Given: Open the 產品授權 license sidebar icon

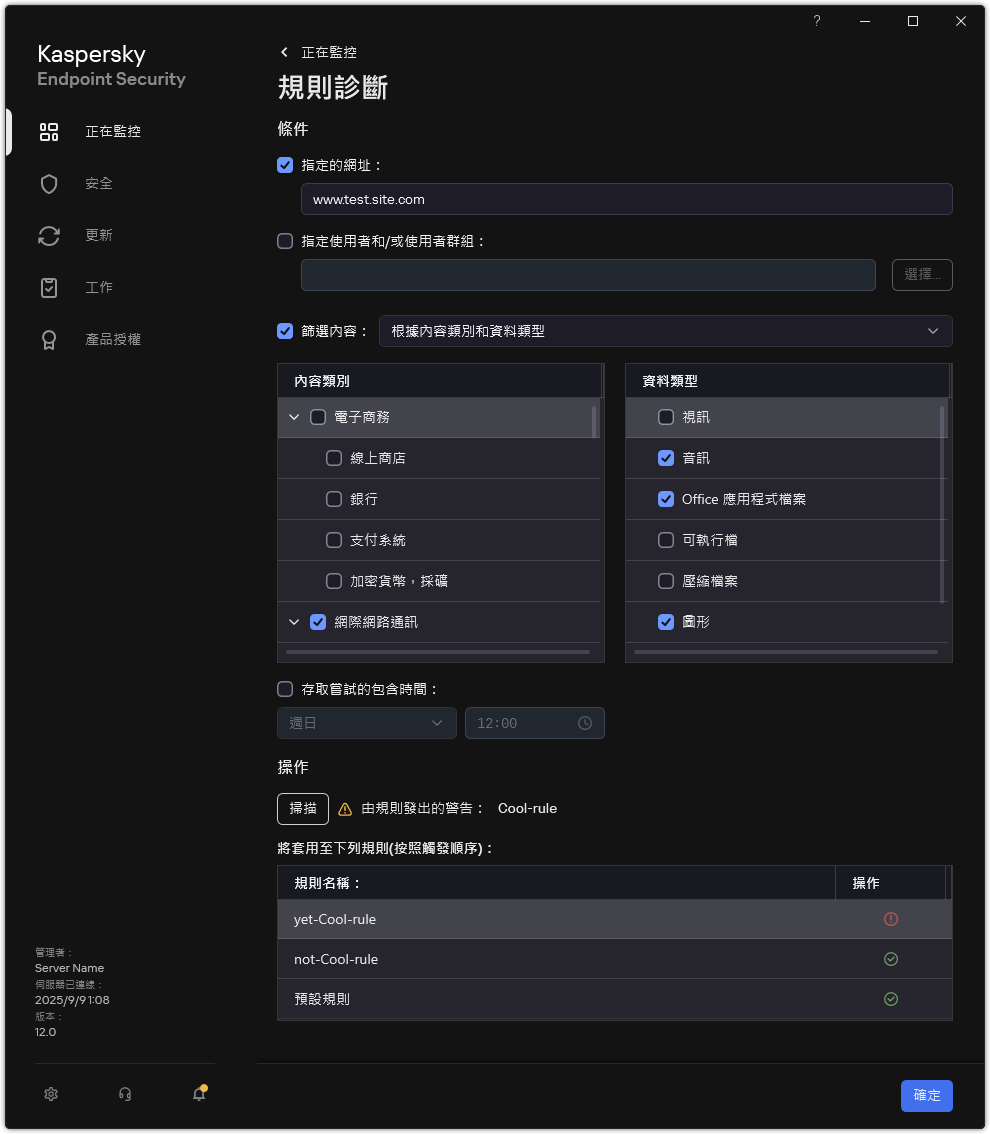Looking at the screenshot, I should pyautogui.click(x=49, y=339).
